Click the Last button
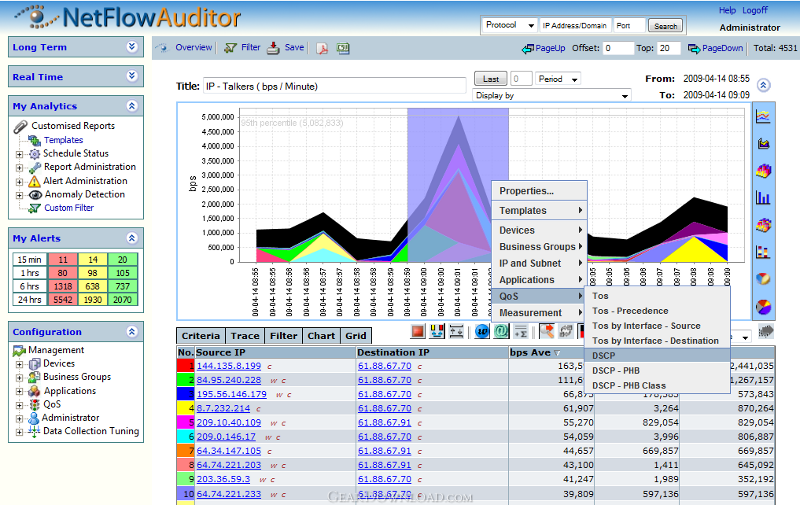The image size is (800, 505). point(491,79)
